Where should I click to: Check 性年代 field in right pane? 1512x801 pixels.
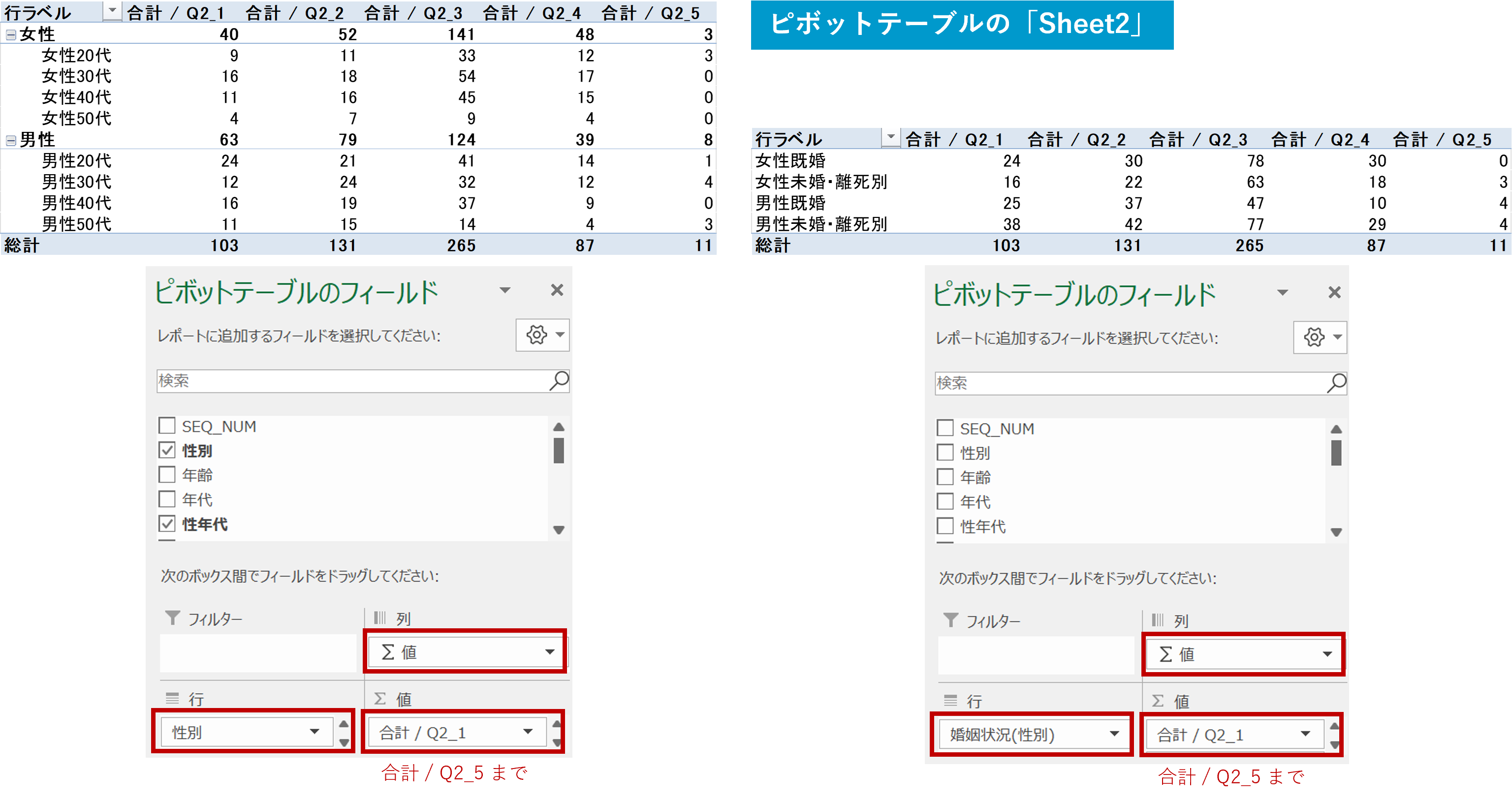pyautogui.click(x=945, y=526)
